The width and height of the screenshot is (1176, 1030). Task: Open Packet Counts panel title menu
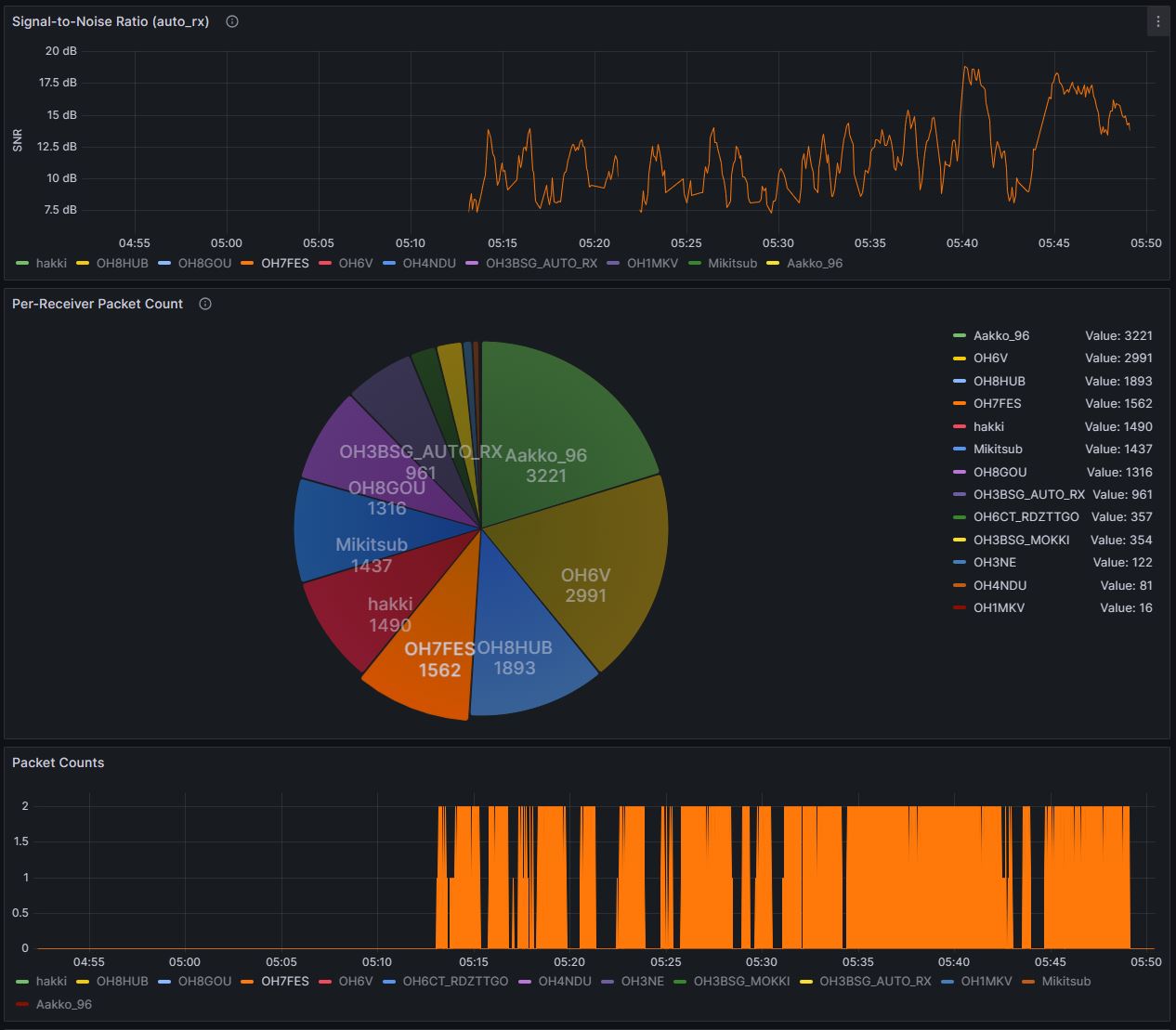(58, 763)
